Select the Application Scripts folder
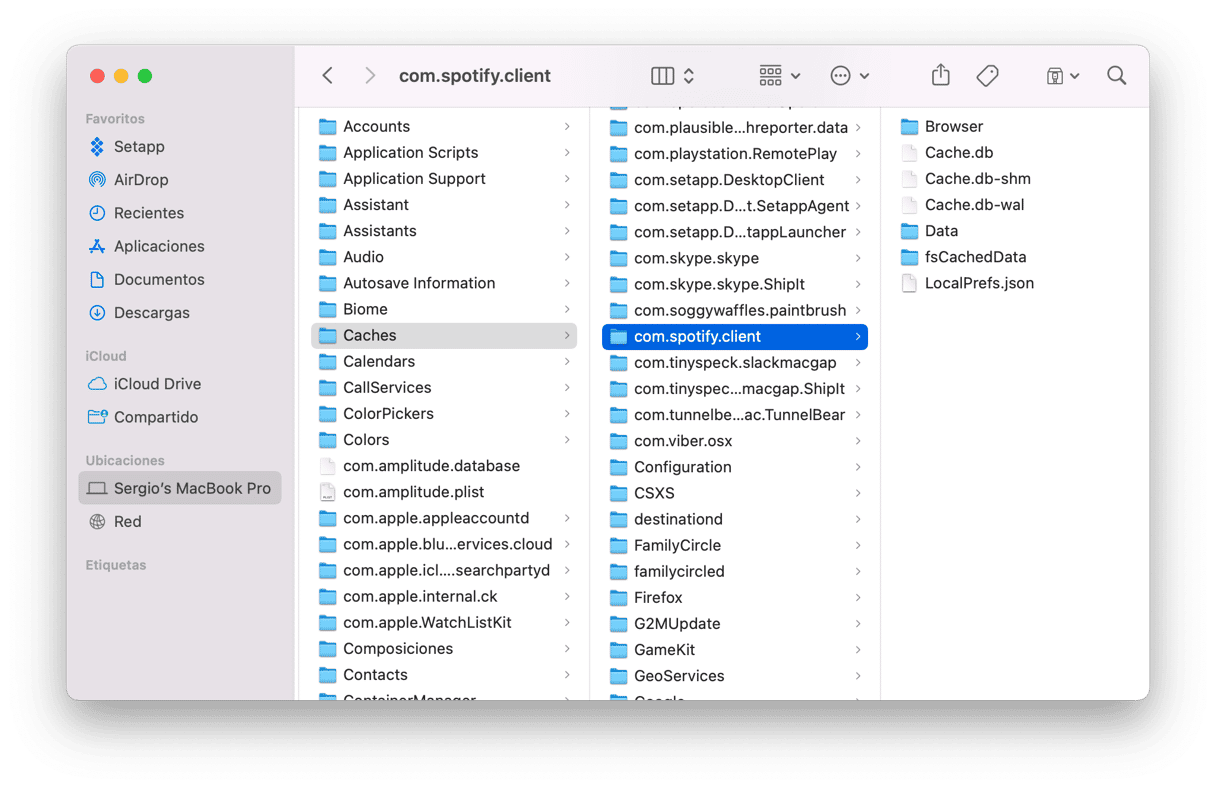The height and width of the screenshot is (788, 1216). coord(444,153)
